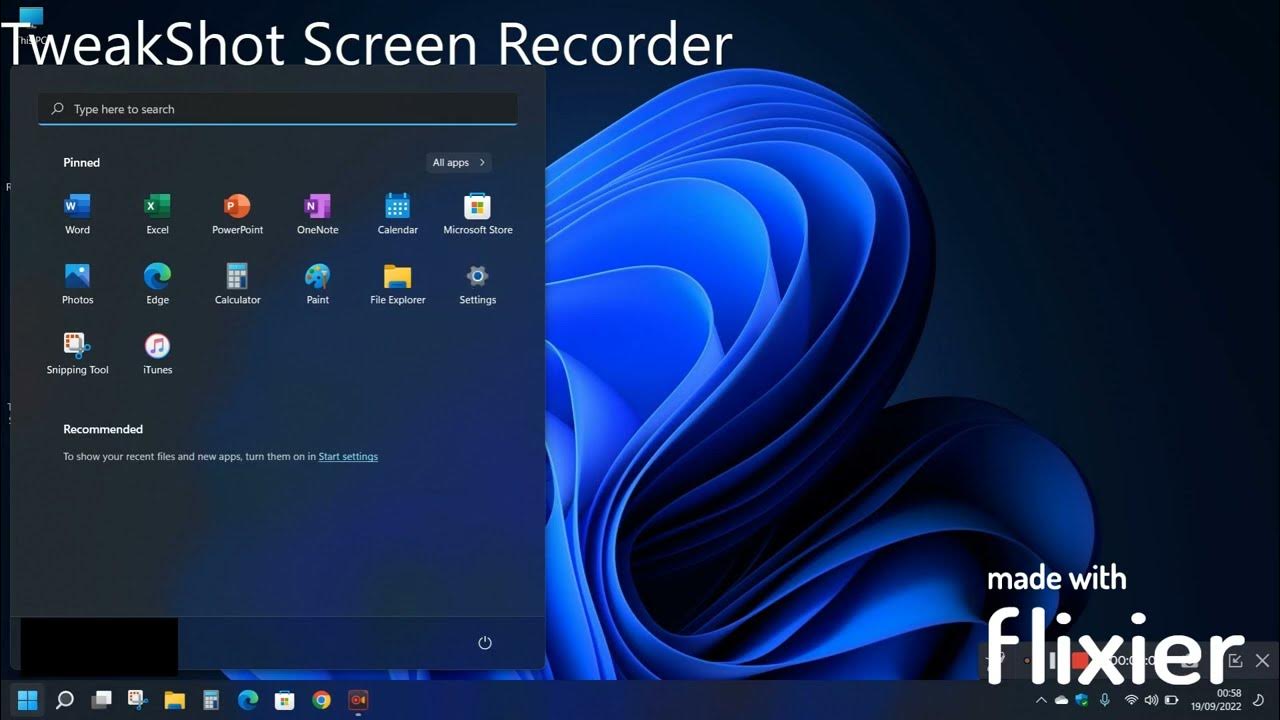
Task: Click the speaker volume tray icon
Action: (1151, 700)
